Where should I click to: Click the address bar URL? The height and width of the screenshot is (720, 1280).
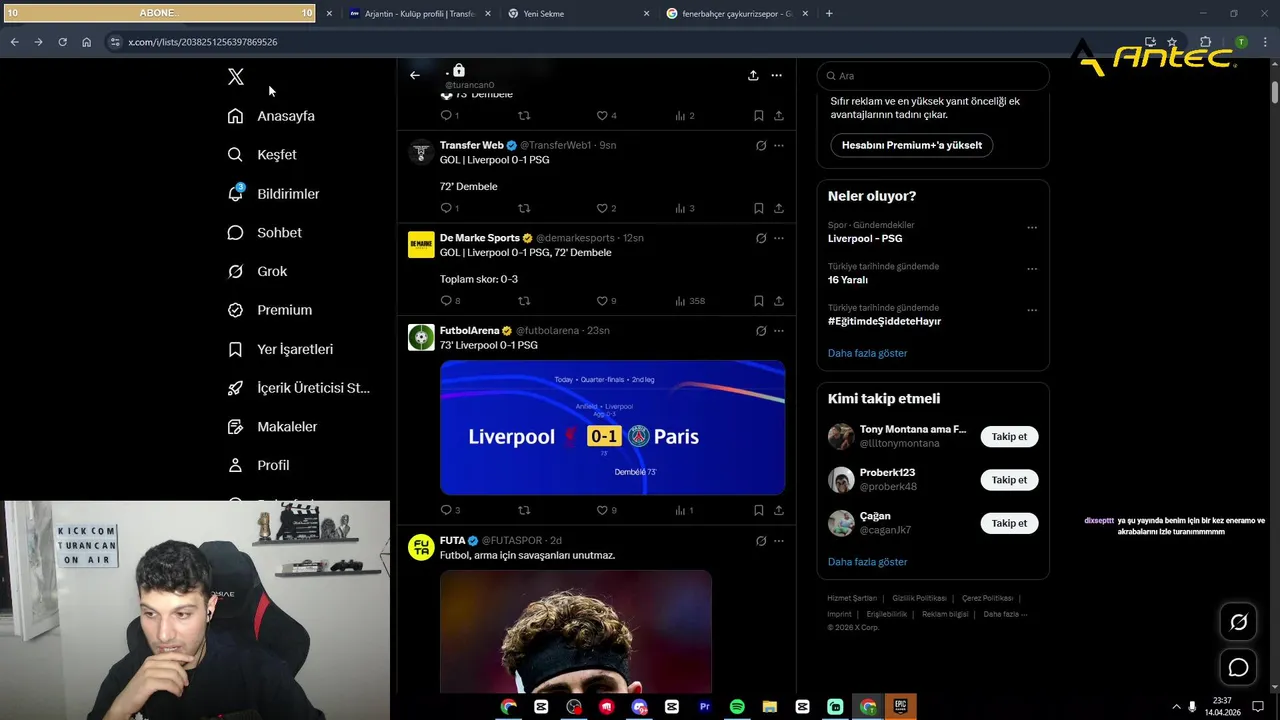click(x=203, y=42)
